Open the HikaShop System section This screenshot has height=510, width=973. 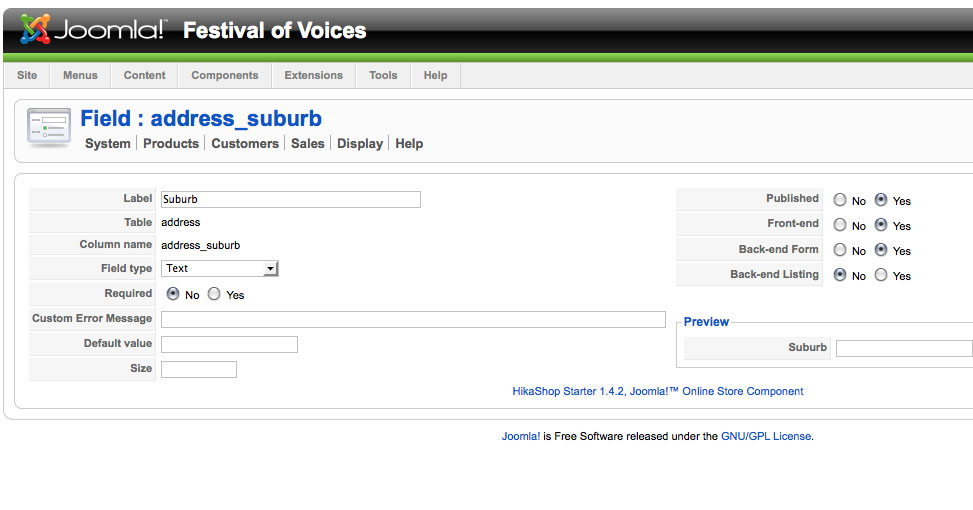coord(108,144)
